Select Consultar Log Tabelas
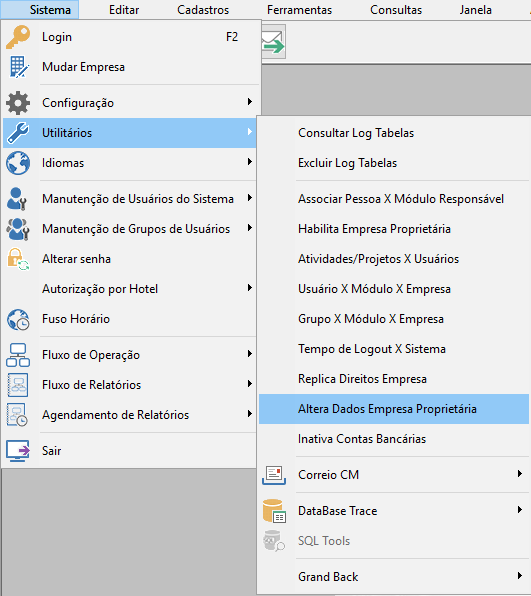Screen dimensions: 531x596 click(394, 133)
